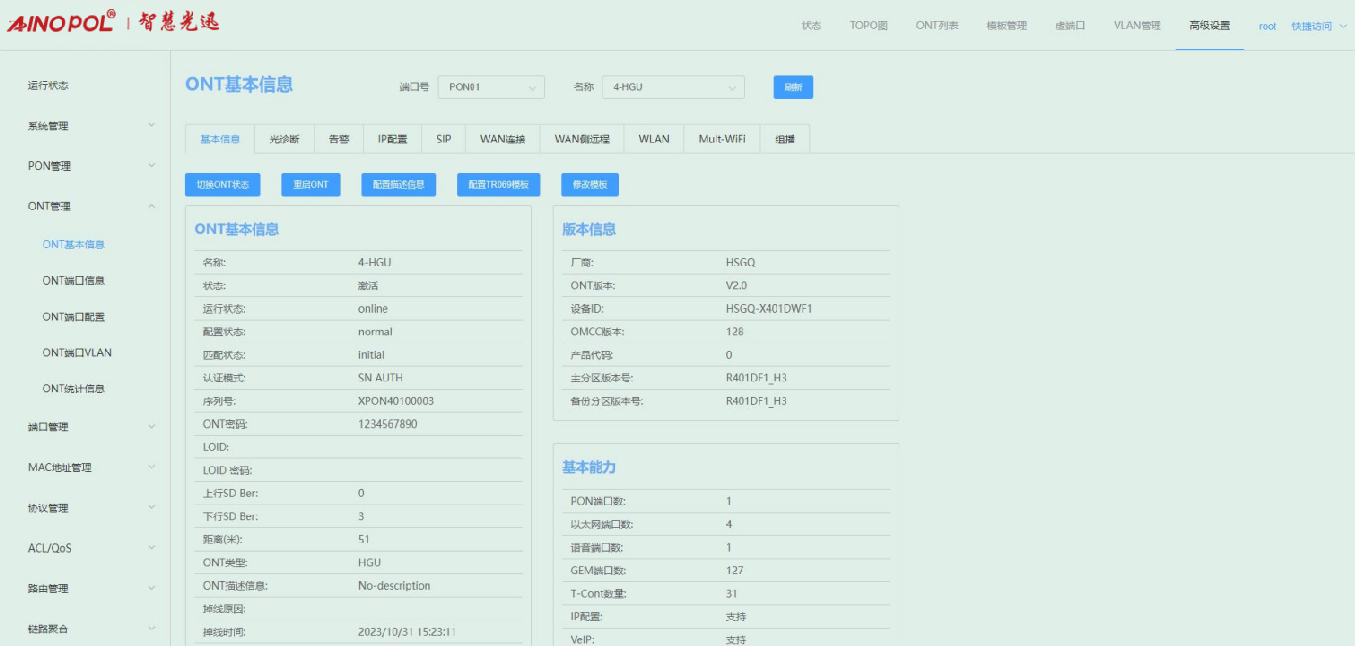
Task: Switch to the WAN连接 tab
Action: click(x=502, y=139)
